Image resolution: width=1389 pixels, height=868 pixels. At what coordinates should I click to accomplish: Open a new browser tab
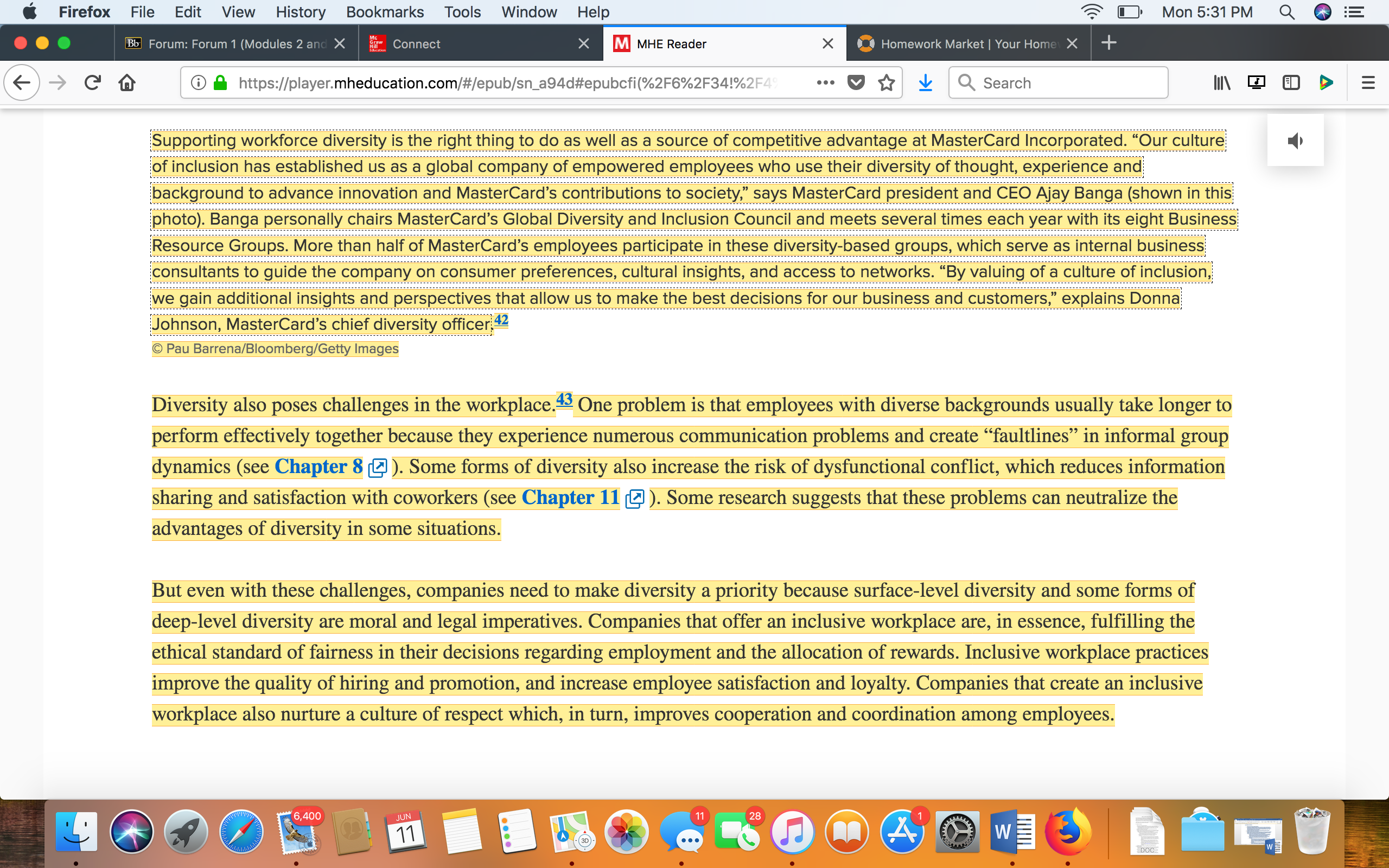tap(1109, 43)
